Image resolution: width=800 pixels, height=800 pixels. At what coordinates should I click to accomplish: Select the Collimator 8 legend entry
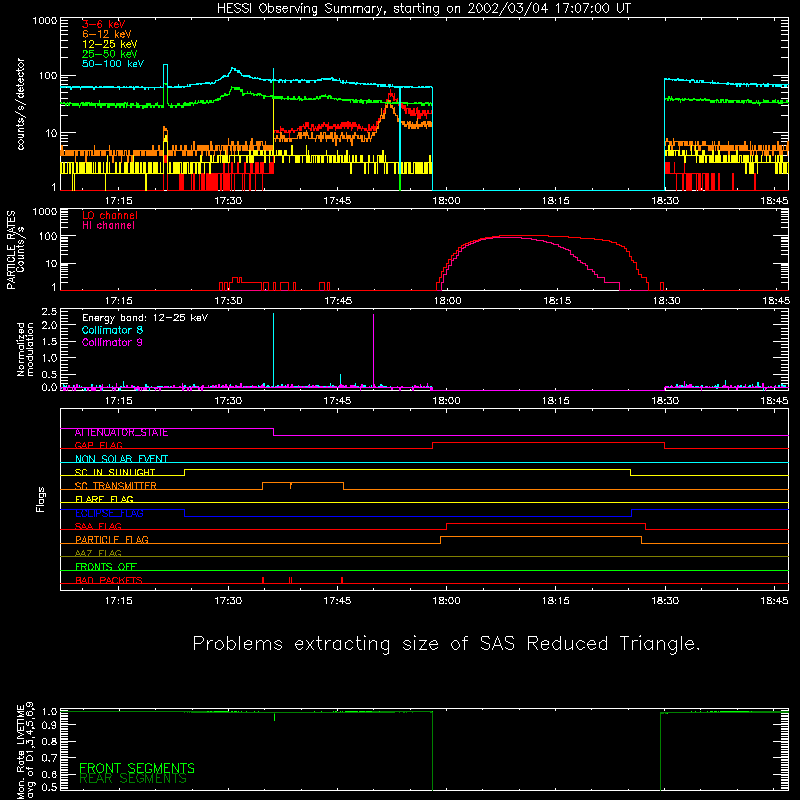112,330
